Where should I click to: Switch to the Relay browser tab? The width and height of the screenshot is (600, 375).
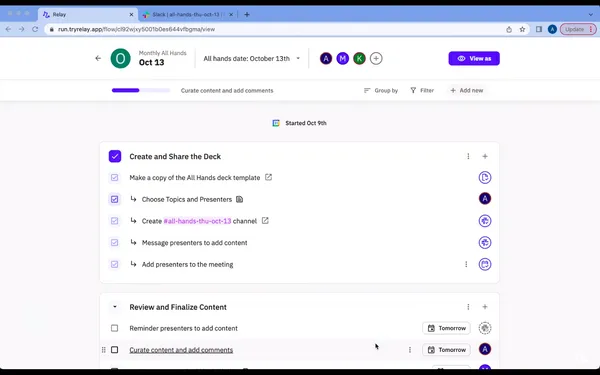88,15
